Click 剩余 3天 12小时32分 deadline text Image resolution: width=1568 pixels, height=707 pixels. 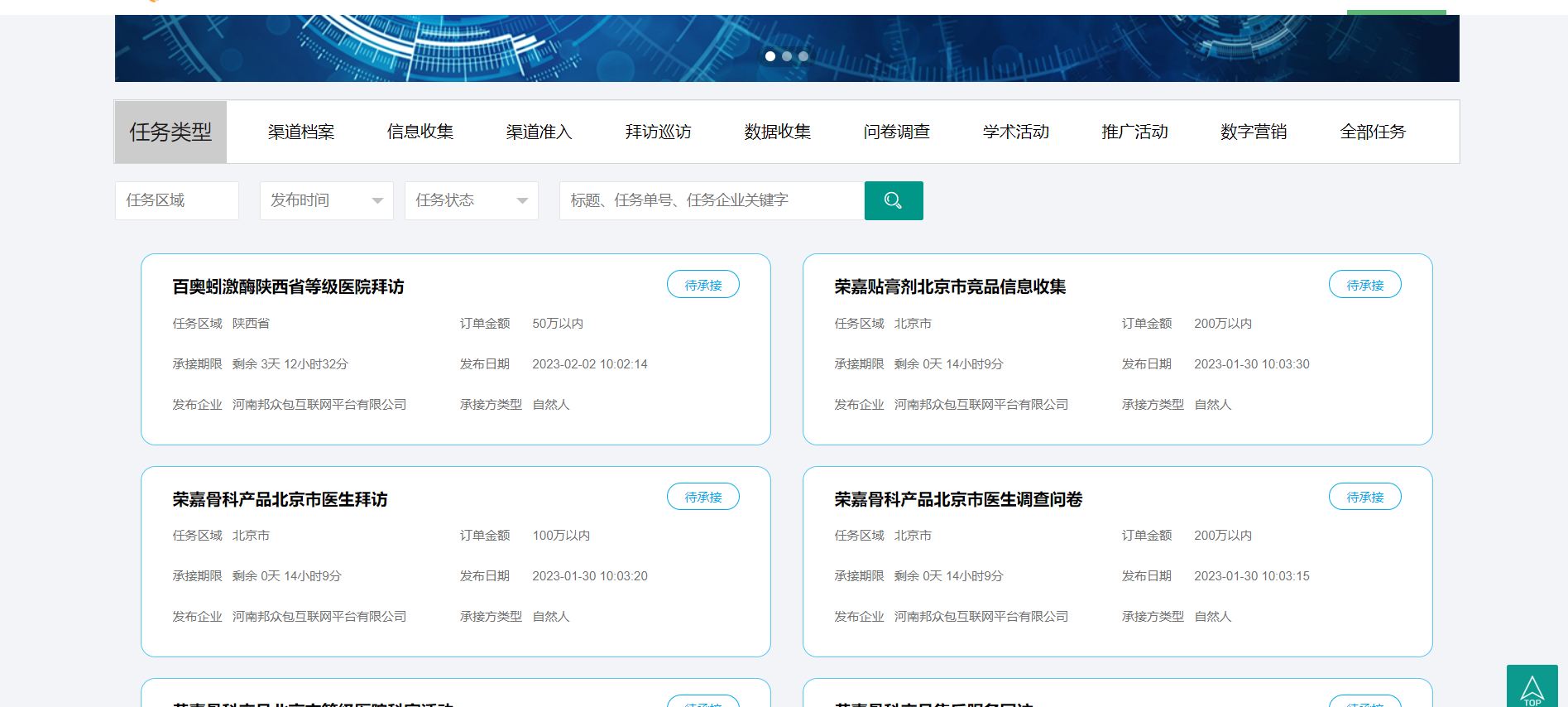click(290, 364)
